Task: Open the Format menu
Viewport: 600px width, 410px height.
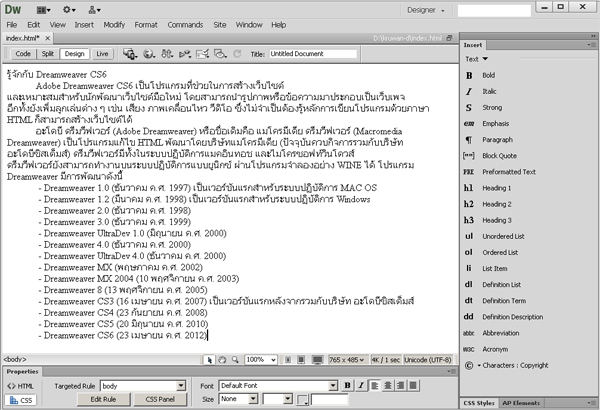Action: [146, 25]
